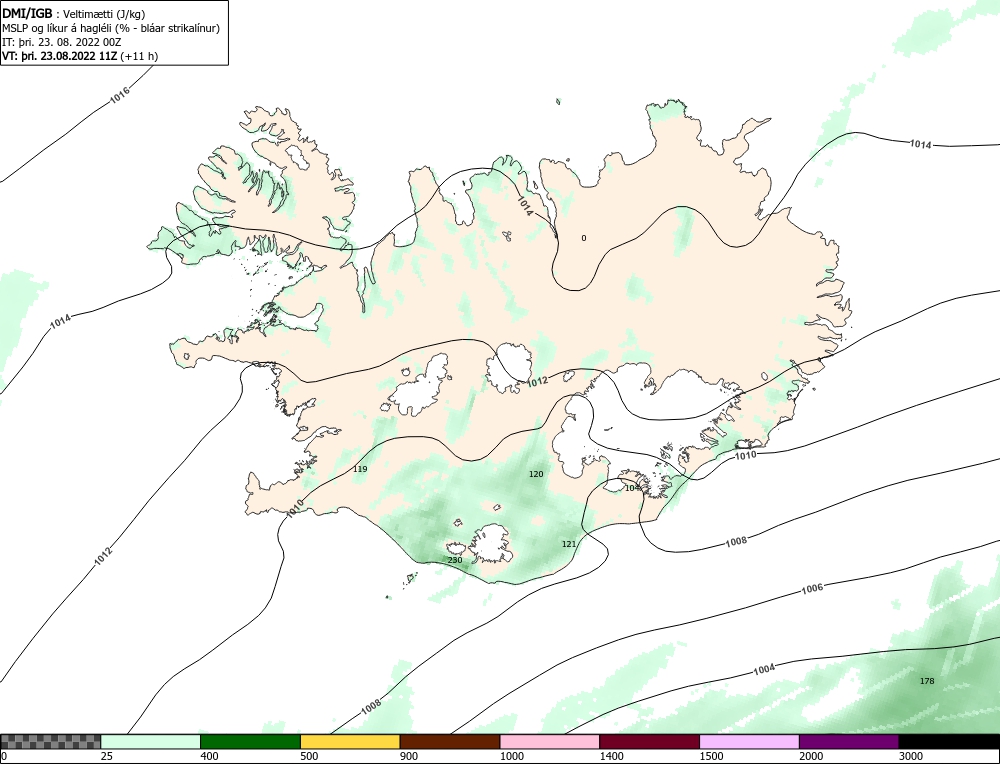Screen dimensions: 1000x764
Task: Click the color scale tick label 0
Action: click(x=4, y=756)
